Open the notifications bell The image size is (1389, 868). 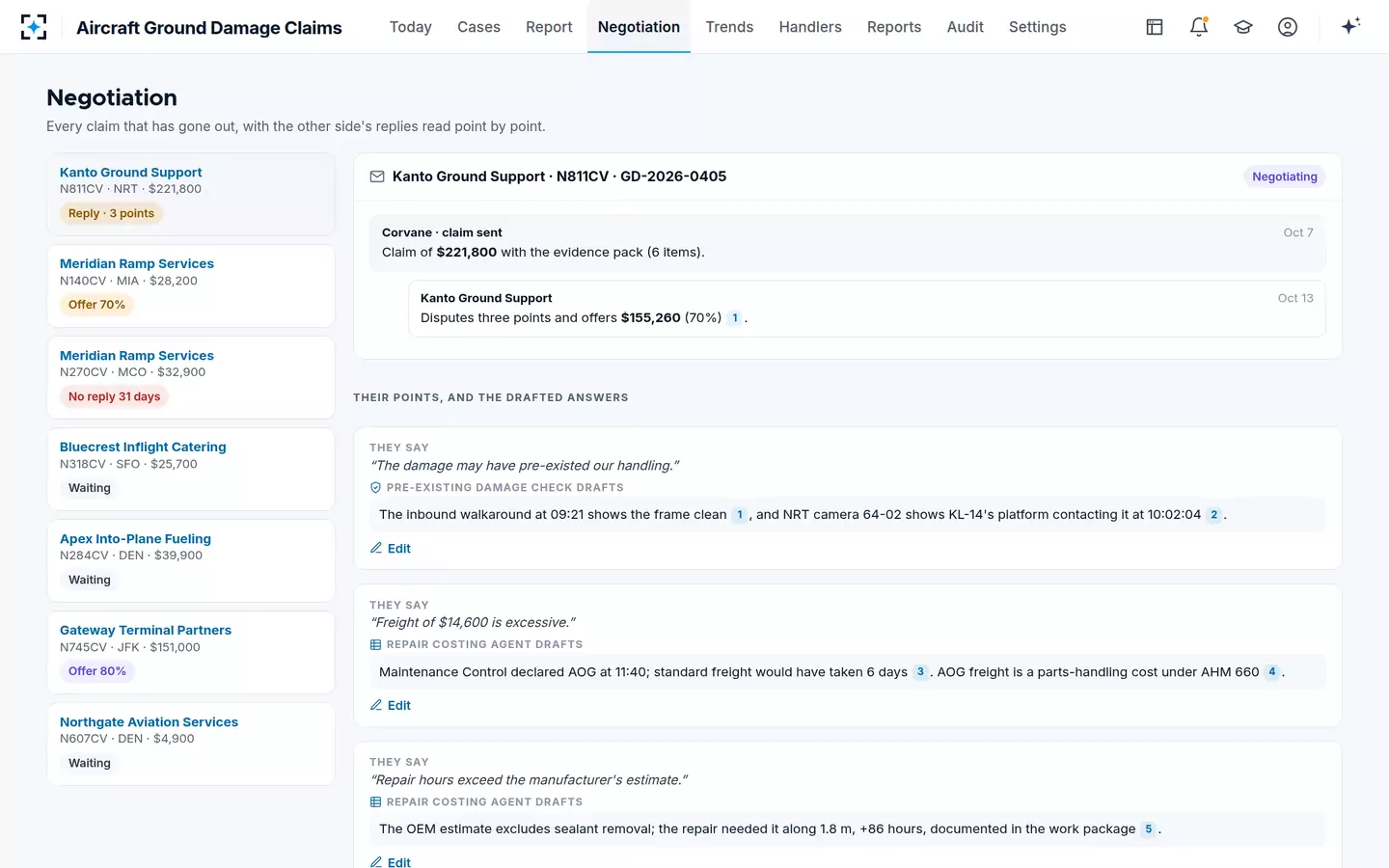(1199, 27)
